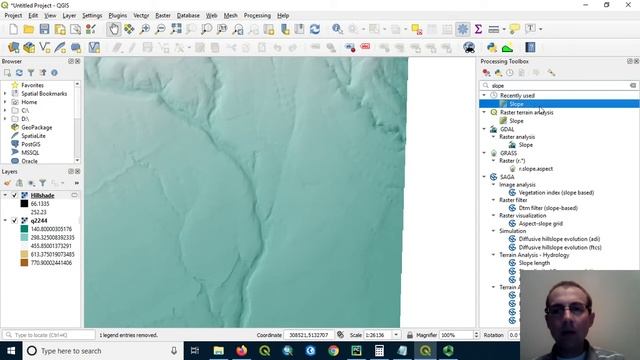Screen dimensions: 640x360
Task: Save the project
Action: (x=44, y=29)
